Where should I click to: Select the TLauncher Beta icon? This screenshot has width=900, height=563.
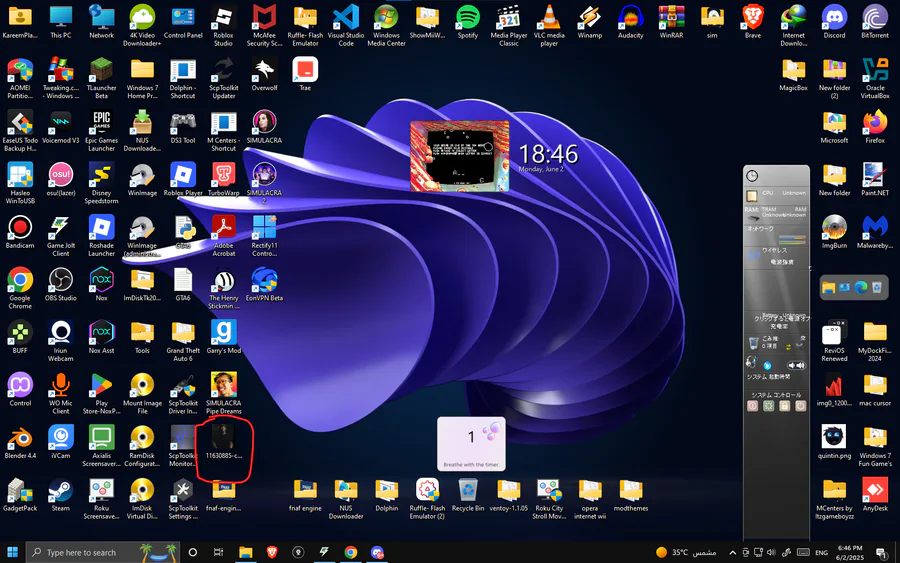click(x=102, y=78)
